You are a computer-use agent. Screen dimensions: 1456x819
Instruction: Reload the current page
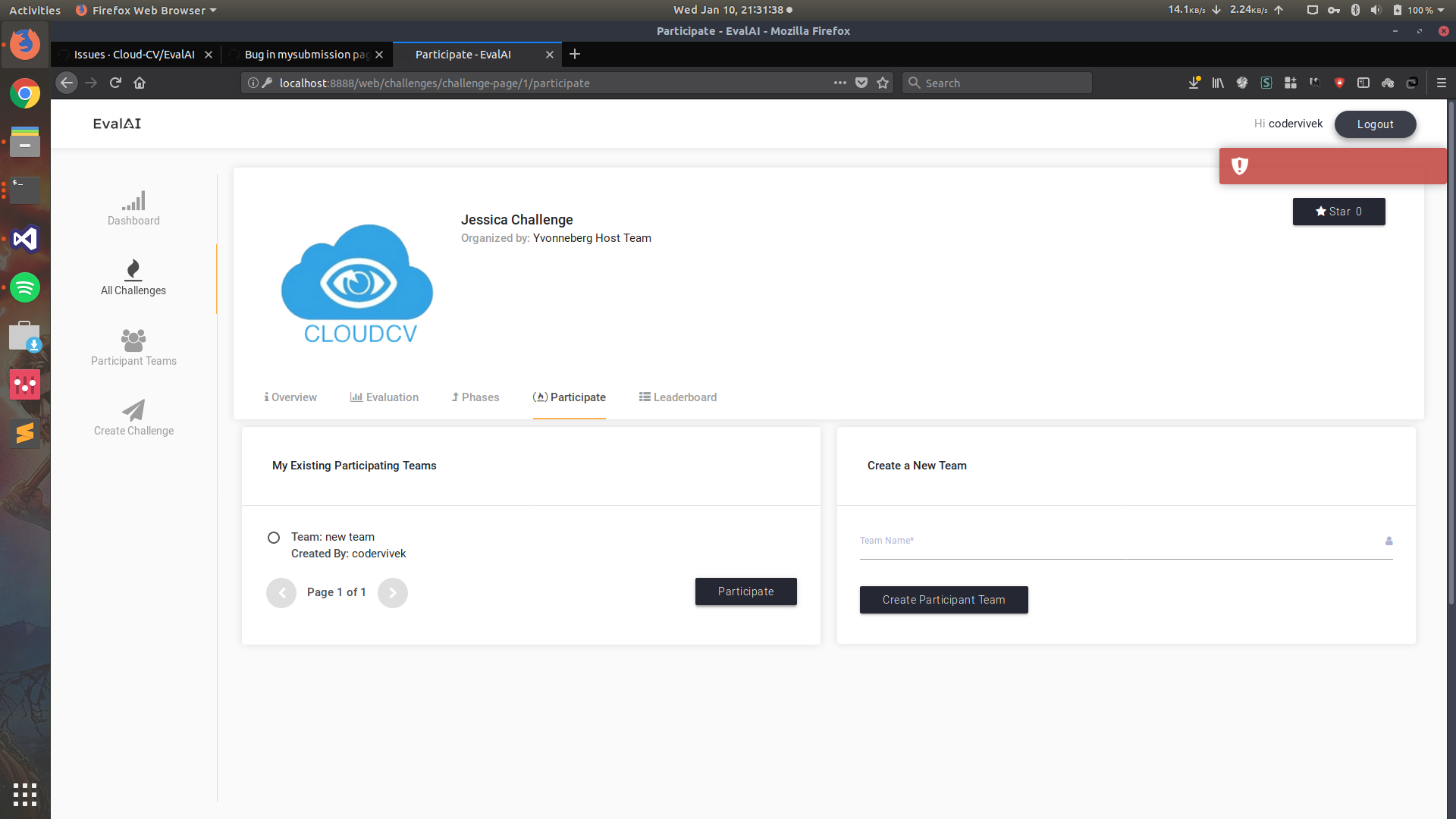(x=115, y=83)
